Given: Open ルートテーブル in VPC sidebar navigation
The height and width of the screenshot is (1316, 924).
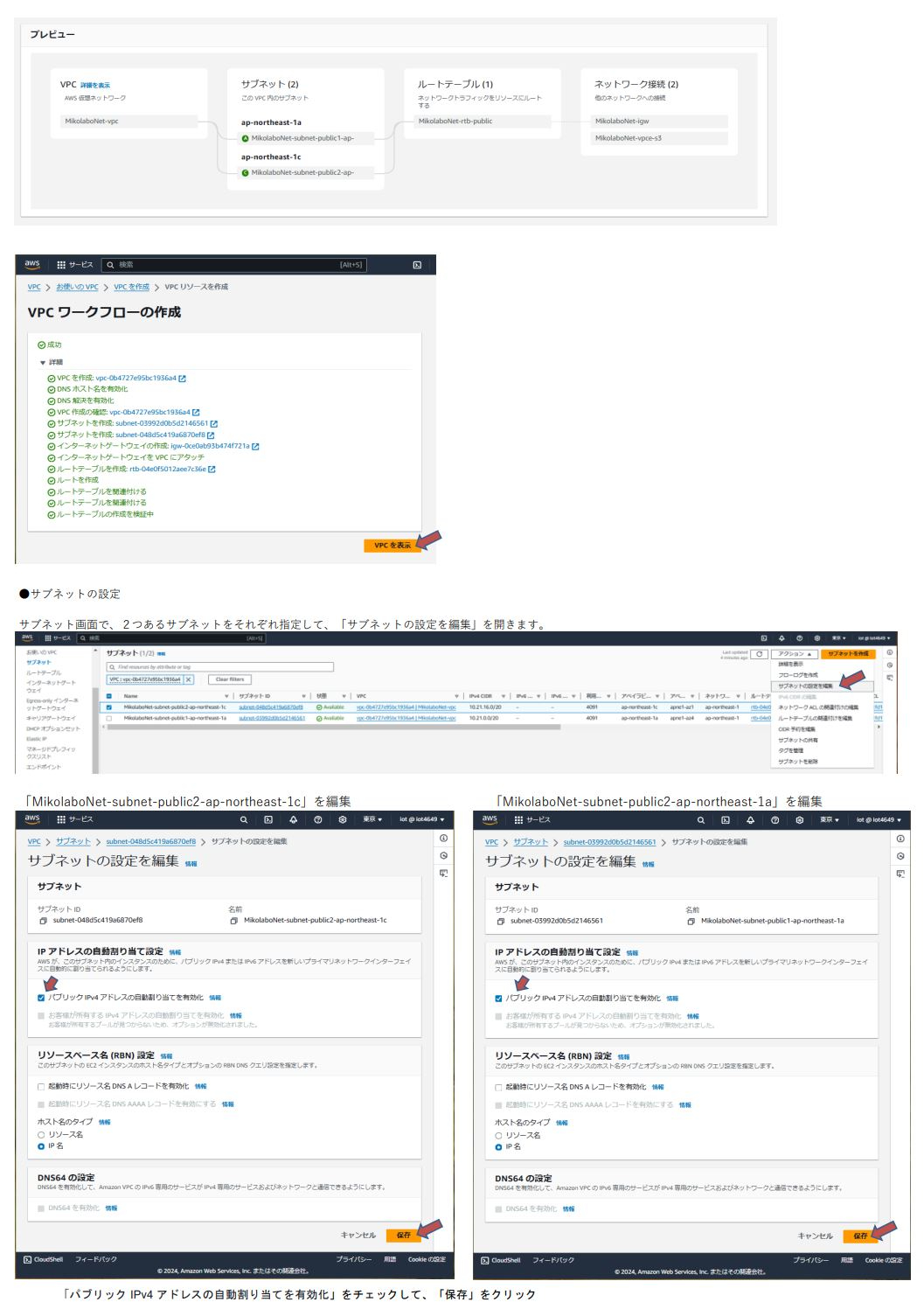Looking at the screenshot, I should click(44, 673).
